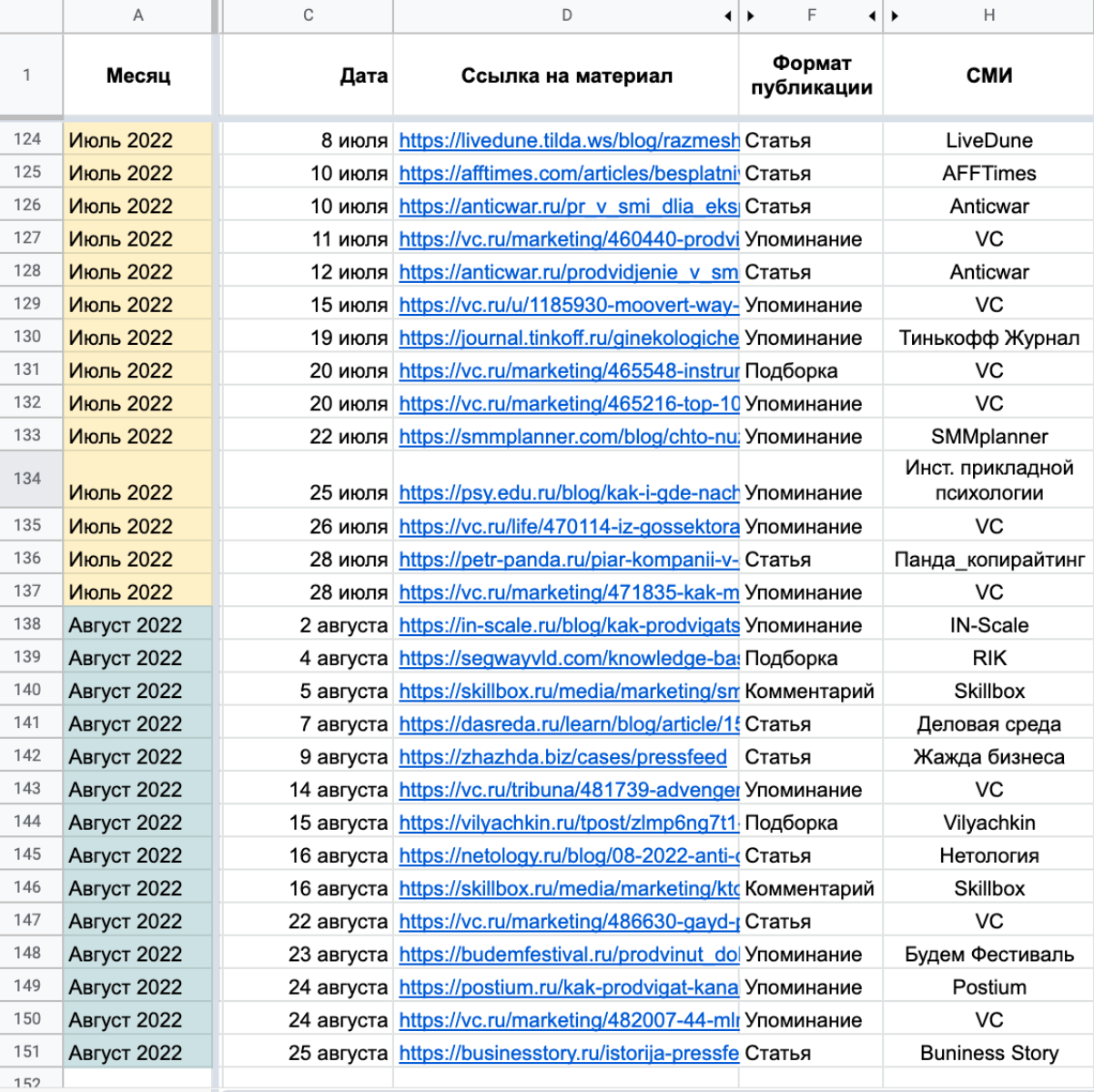Image resolution: width=1094 pixels, height=1092 pixels.
Task: Select the cell 'LiveDune'
Action: click(989, 141)
